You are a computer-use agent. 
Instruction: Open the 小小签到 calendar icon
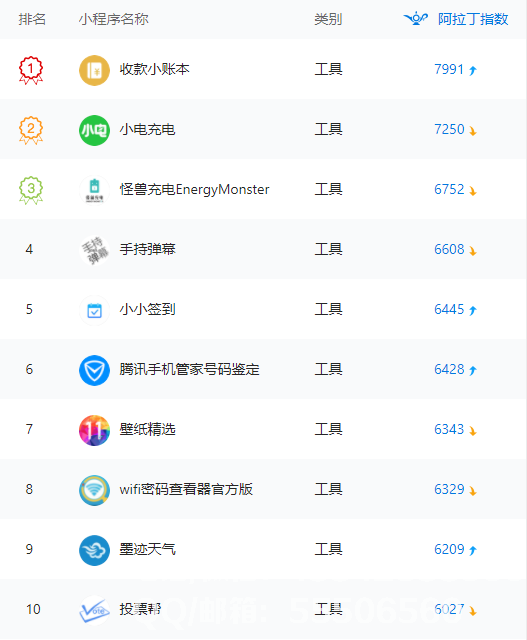[x=94, y=311]
